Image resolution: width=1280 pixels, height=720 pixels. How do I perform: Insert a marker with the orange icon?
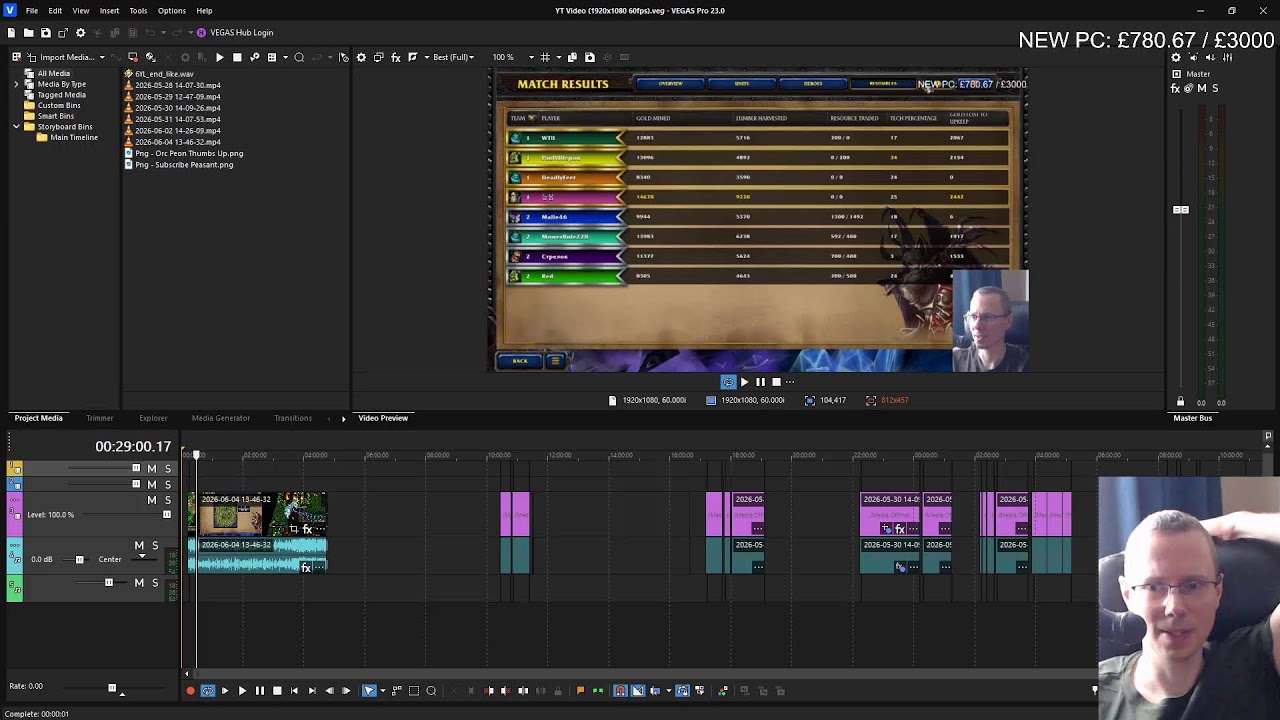(x=580, y=691)
